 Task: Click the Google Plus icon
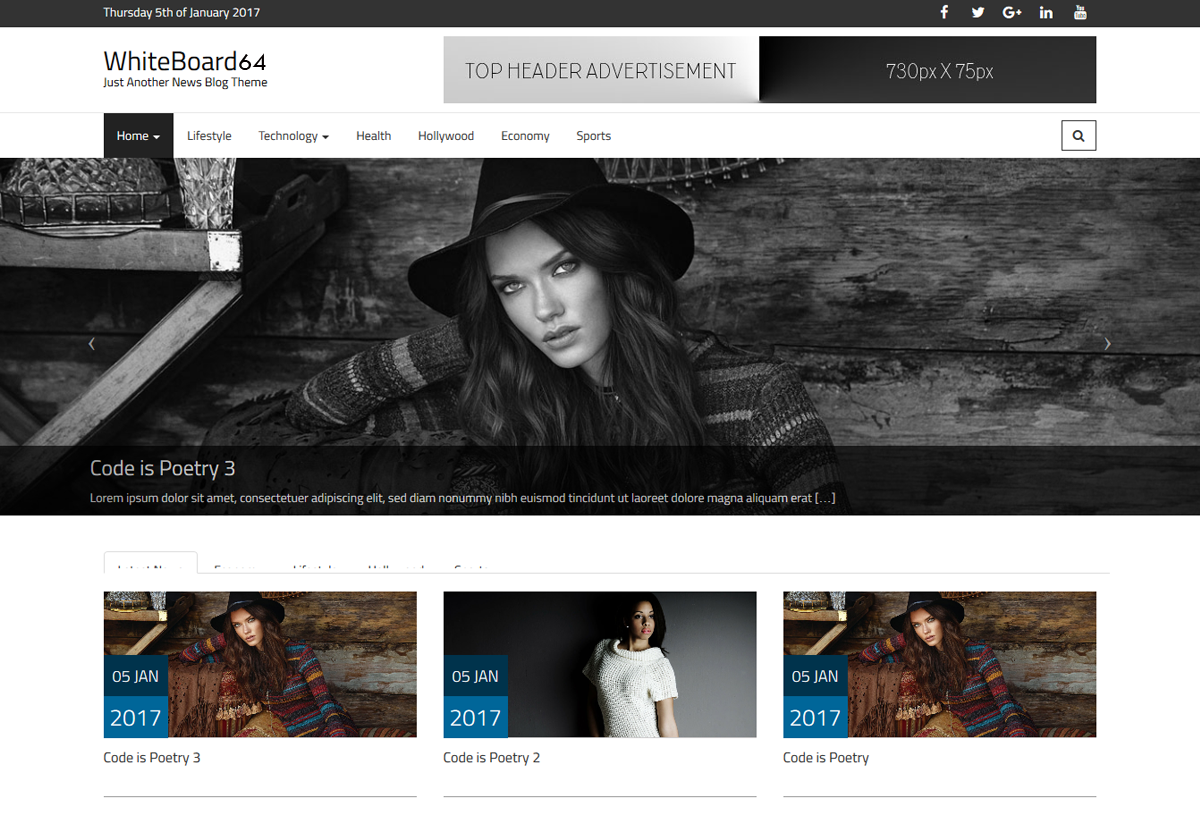click(1012, 13)
